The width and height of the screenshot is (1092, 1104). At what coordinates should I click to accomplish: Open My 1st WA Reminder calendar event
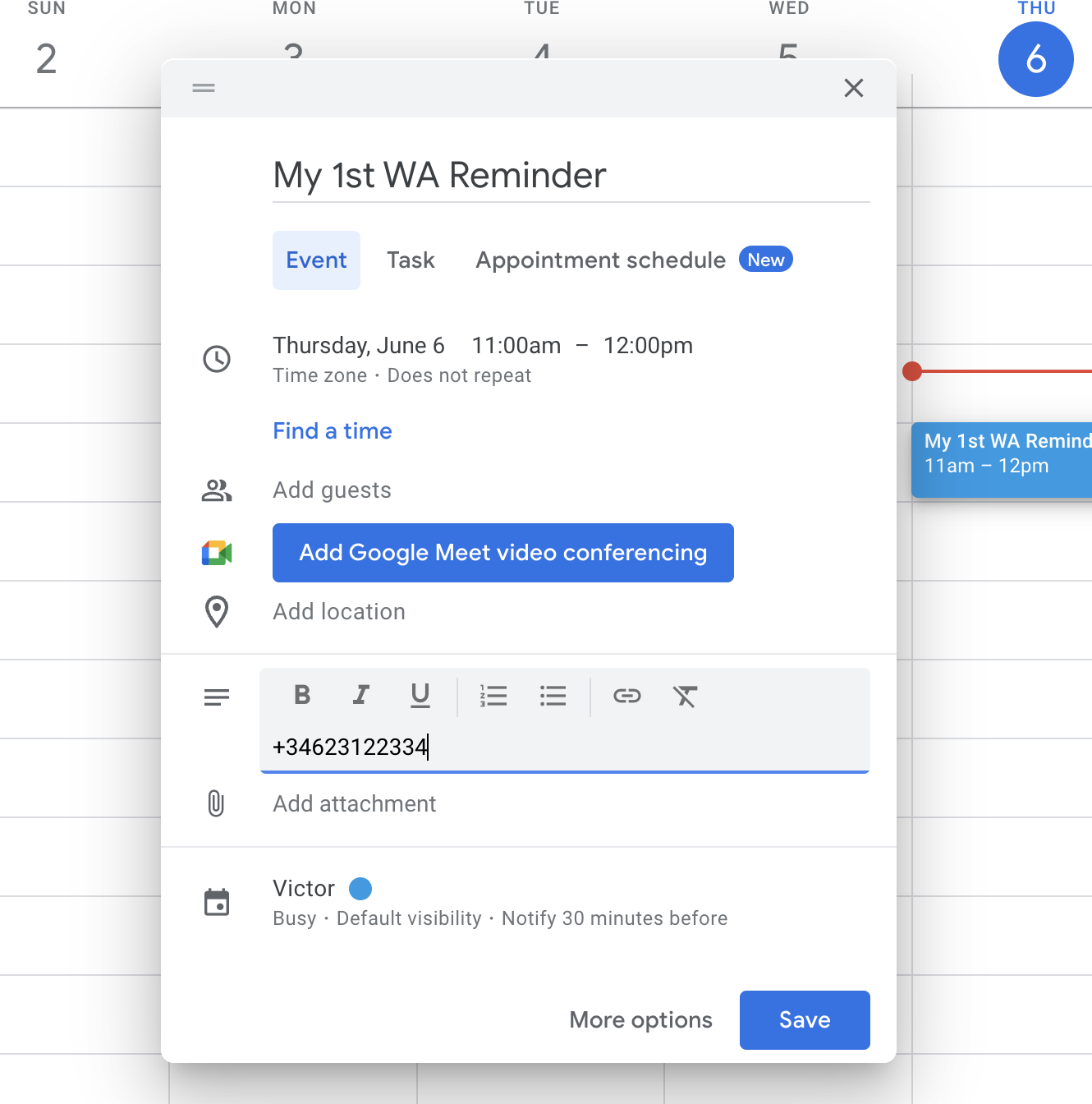pos(1002,460)
